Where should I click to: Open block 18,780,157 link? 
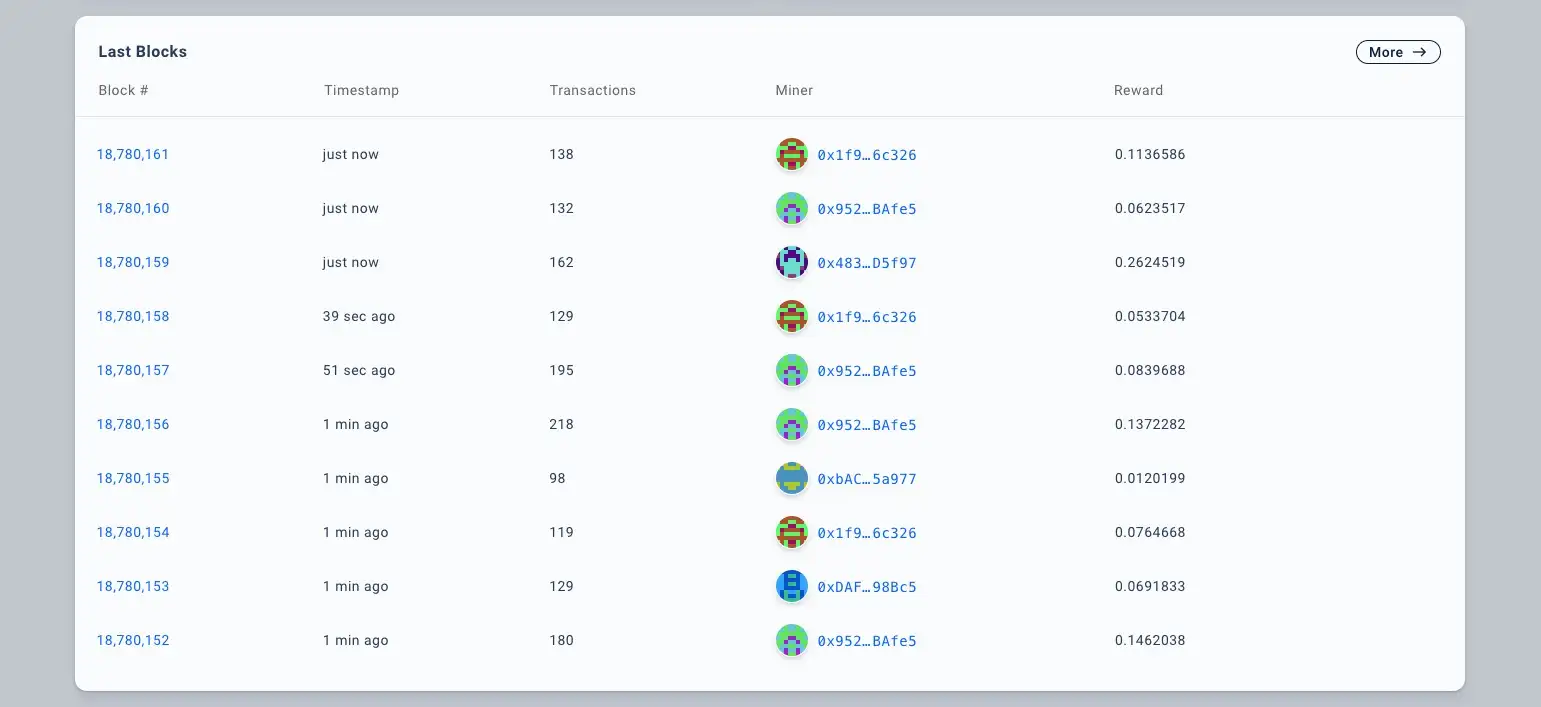pyautogui.click(x=133, y=371)
